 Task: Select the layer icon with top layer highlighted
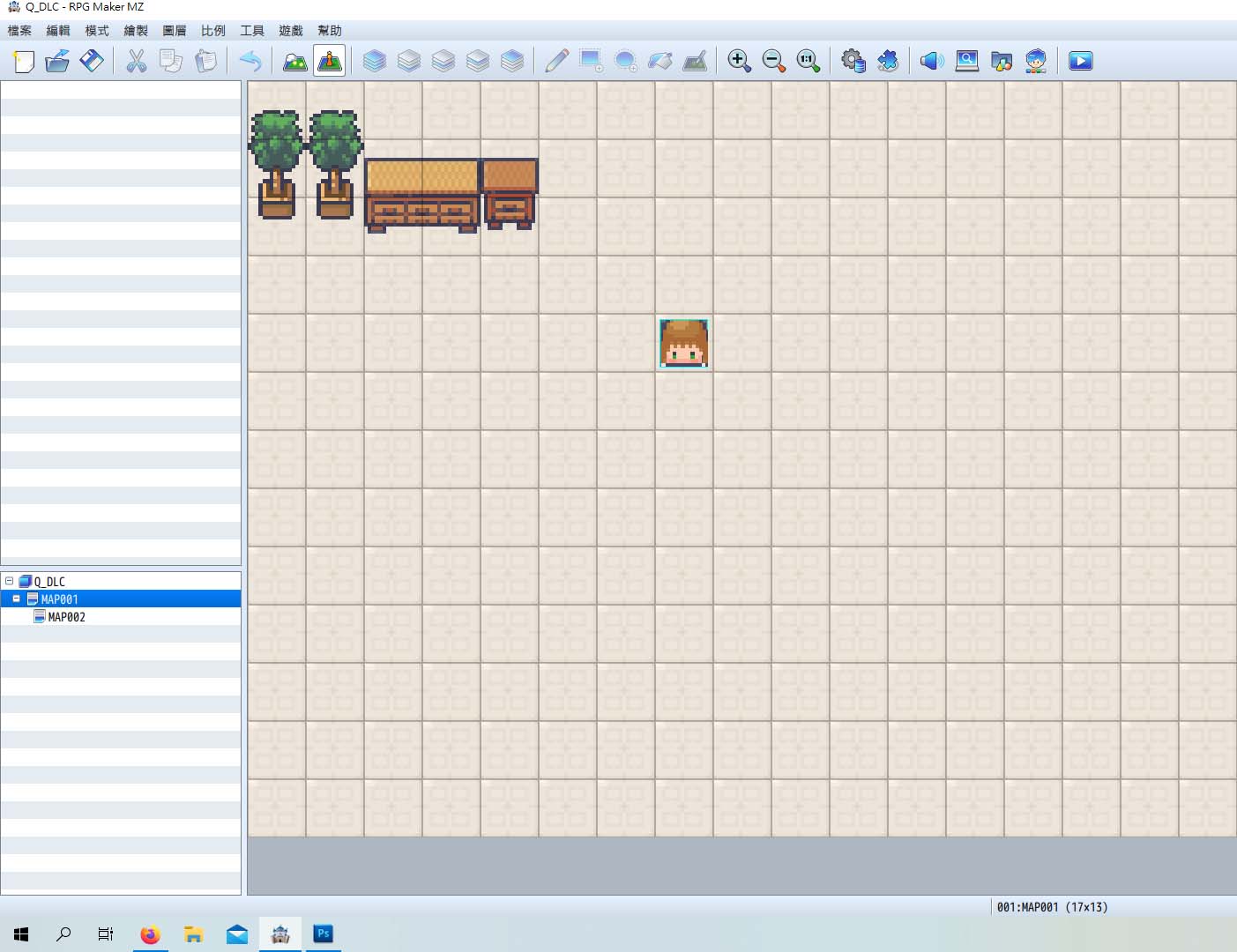[511, 61]
